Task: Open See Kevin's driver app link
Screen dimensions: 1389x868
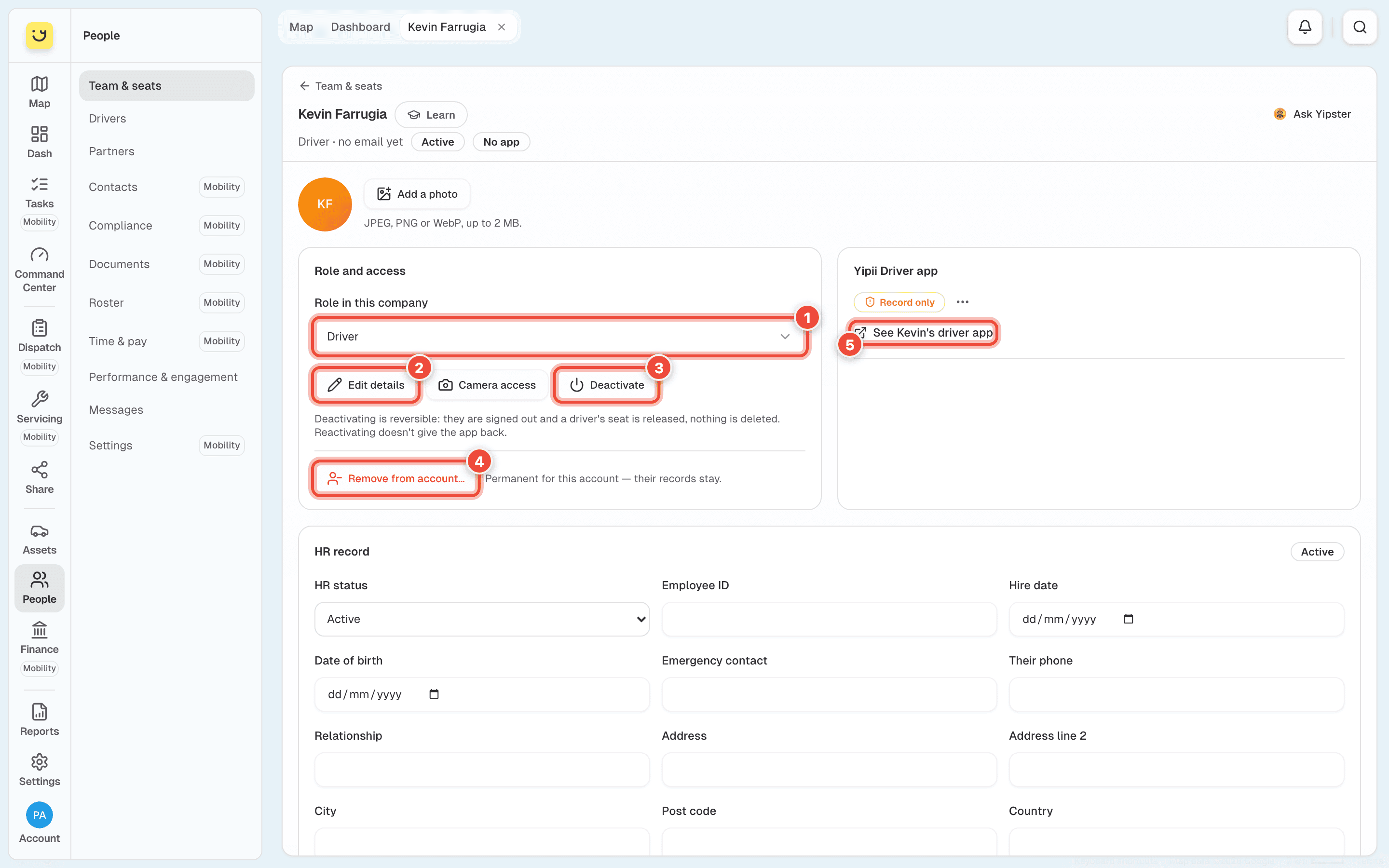Action: tap(924, 332)
